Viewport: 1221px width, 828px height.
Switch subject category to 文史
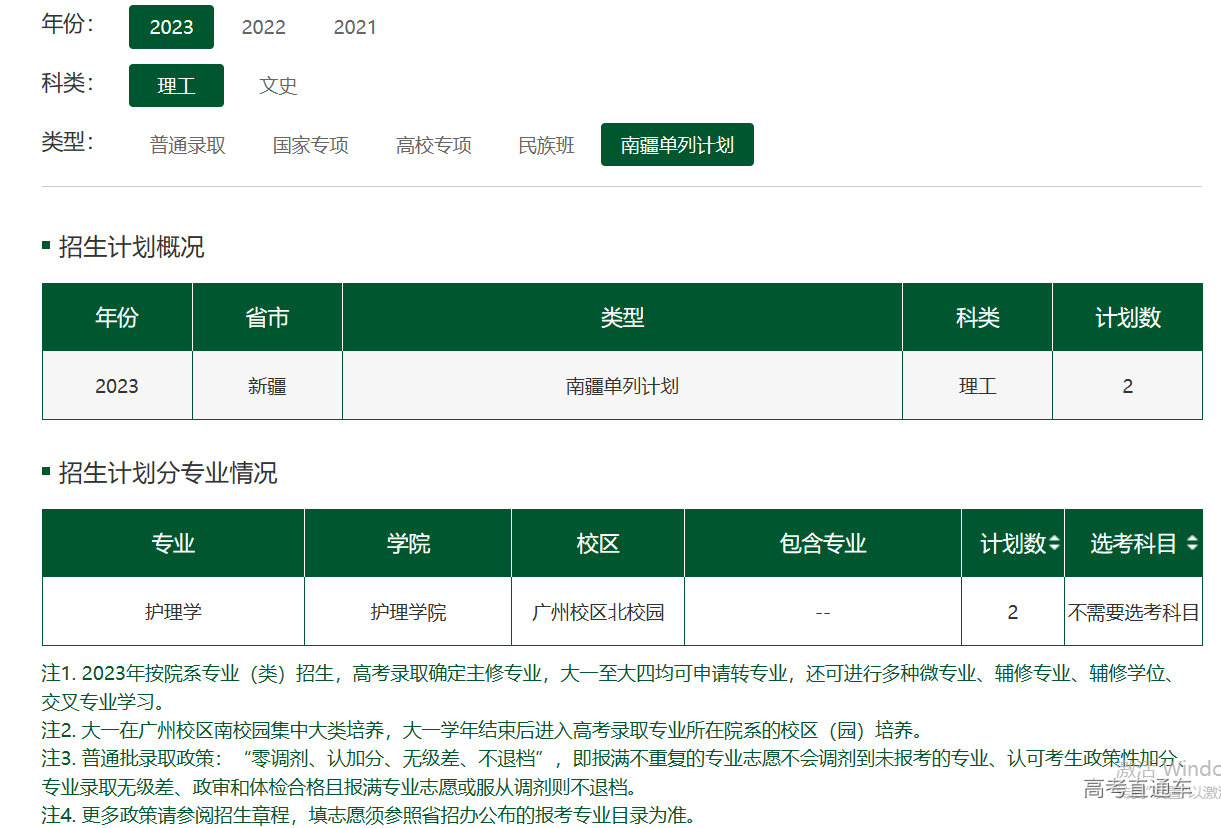point(278,86)
